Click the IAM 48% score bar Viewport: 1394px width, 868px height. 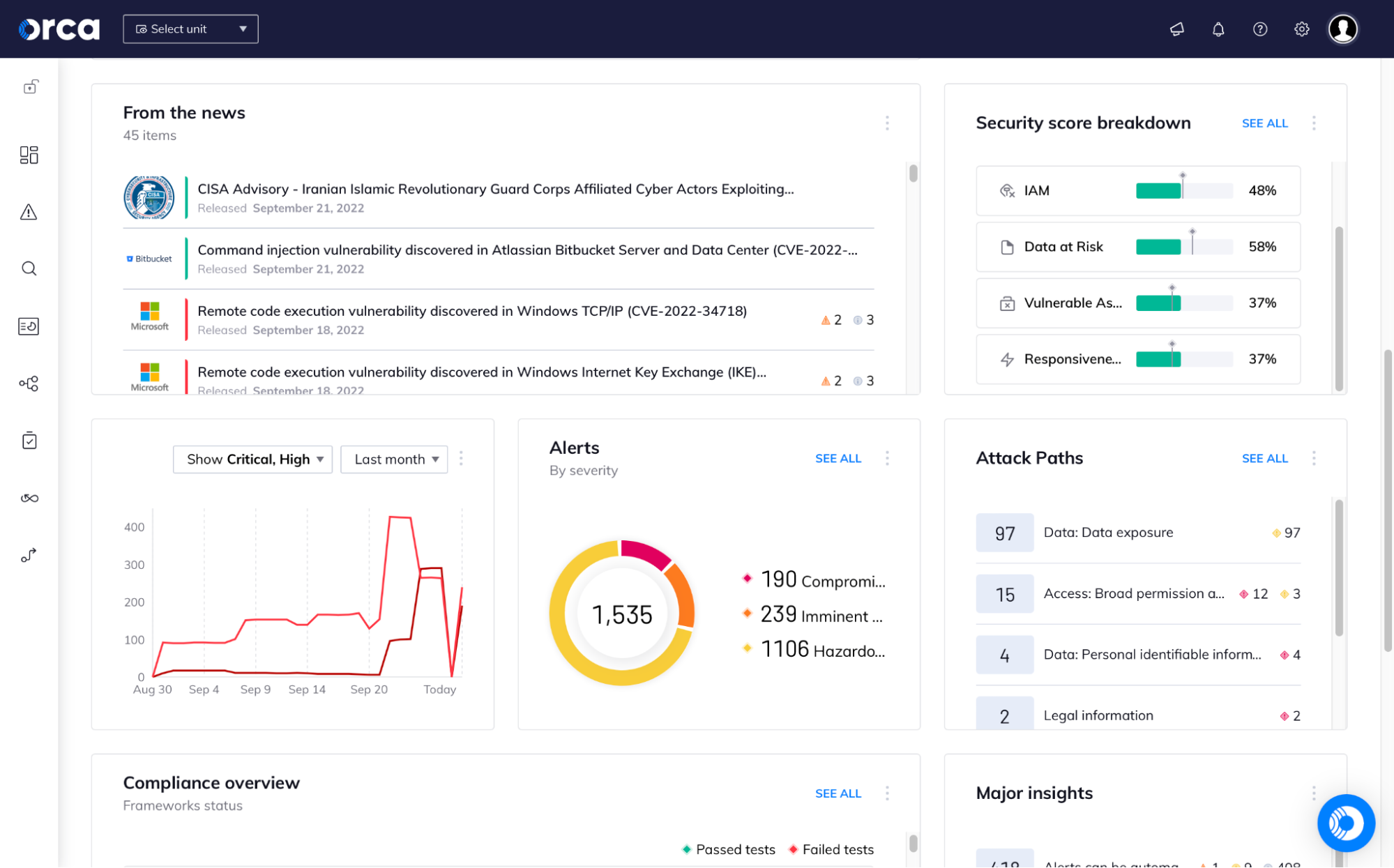click(1183, 190)
